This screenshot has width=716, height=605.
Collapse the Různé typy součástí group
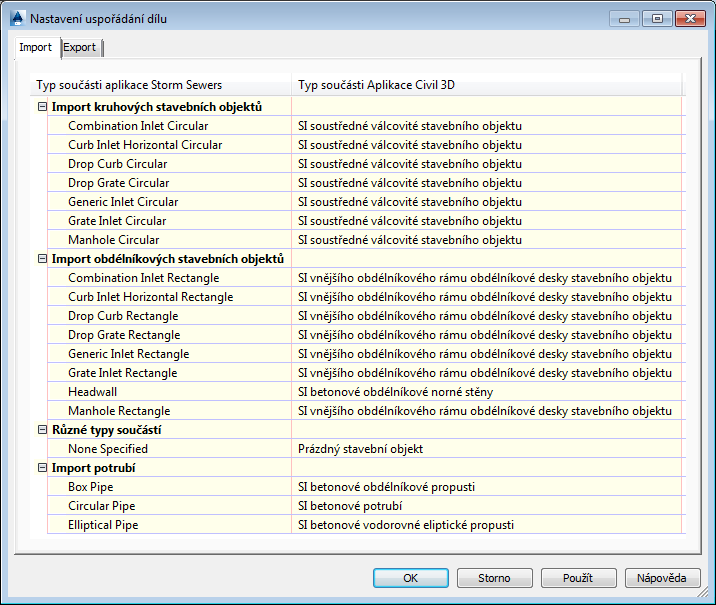point(42,430)
